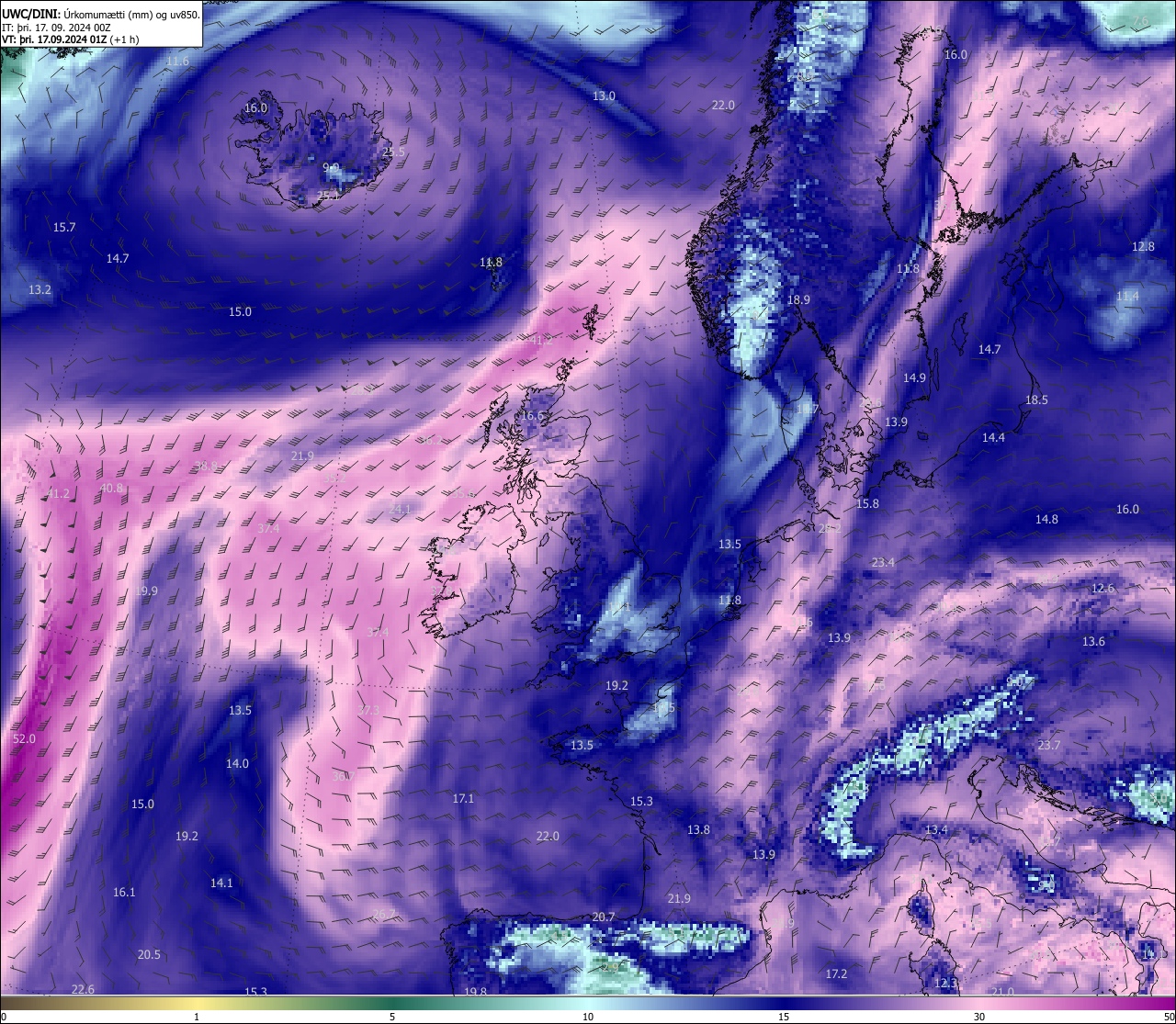Click the 14.9 value over Sweden
This screenshot has height=1024, width=1176.
pyautogui.click(x=914, y=377)
